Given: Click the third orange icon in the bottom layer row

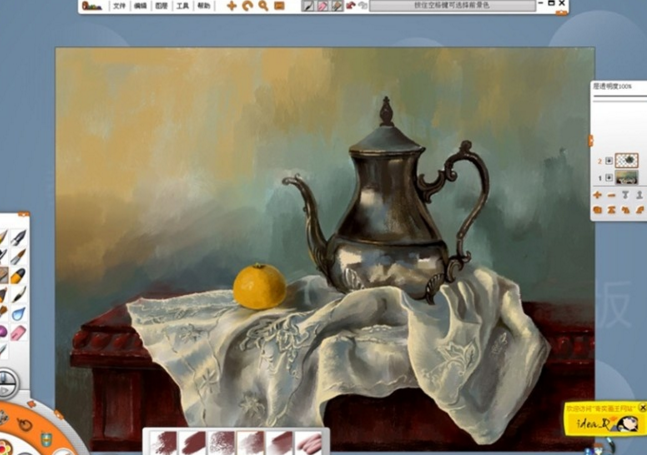Looking at the screenshot, I should coord(626,210).
